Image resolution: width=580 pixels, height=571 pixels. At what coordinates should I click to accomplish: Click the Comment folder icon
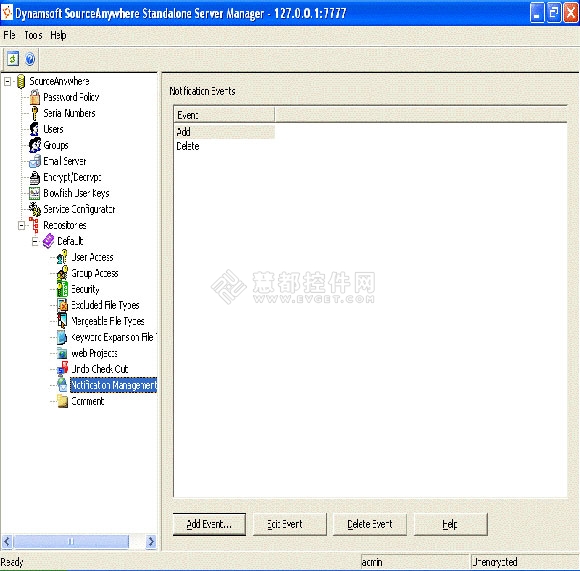click(63, 401)
